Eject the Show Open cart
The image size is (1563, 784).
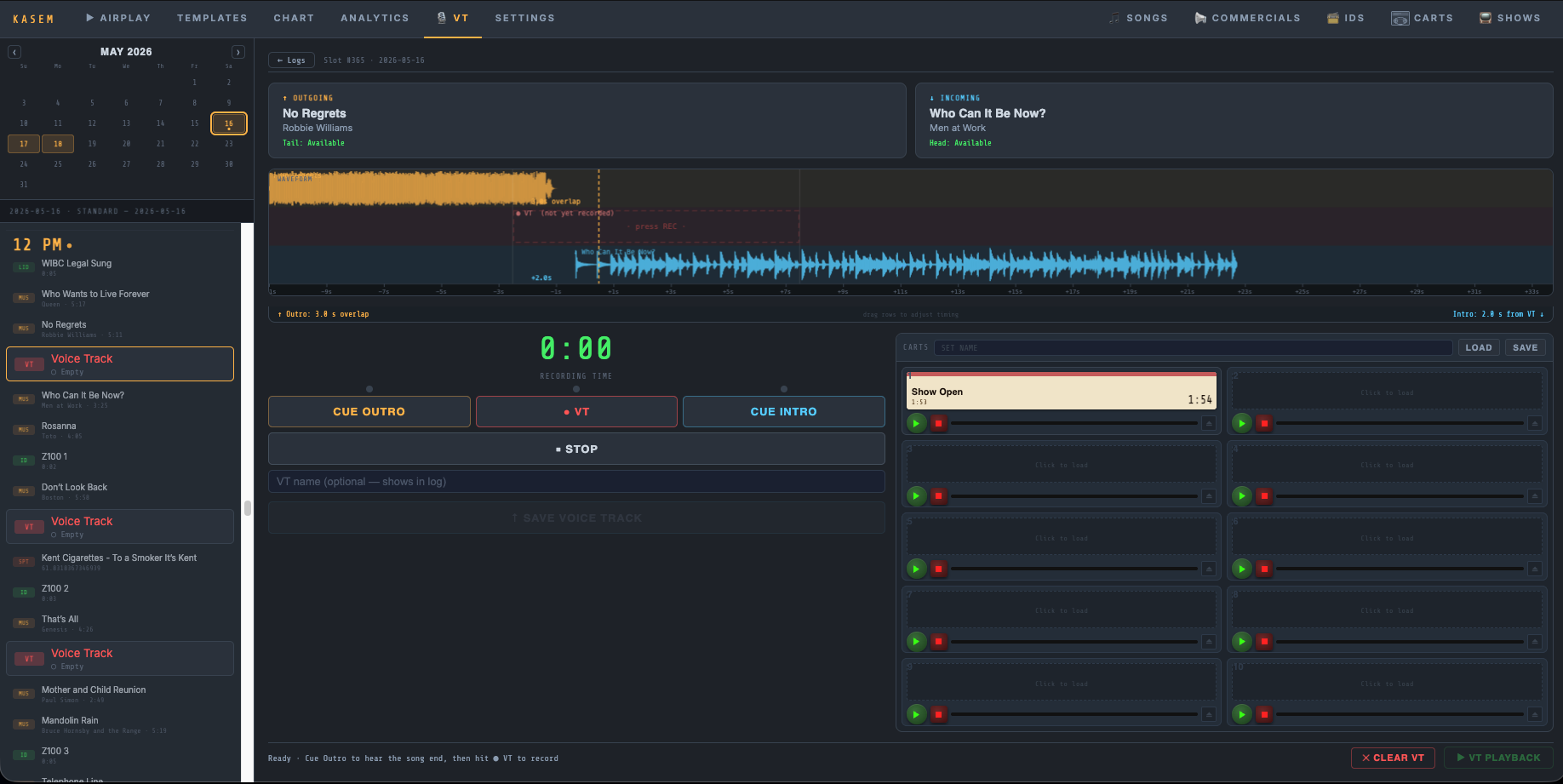tap(1208, 423)
